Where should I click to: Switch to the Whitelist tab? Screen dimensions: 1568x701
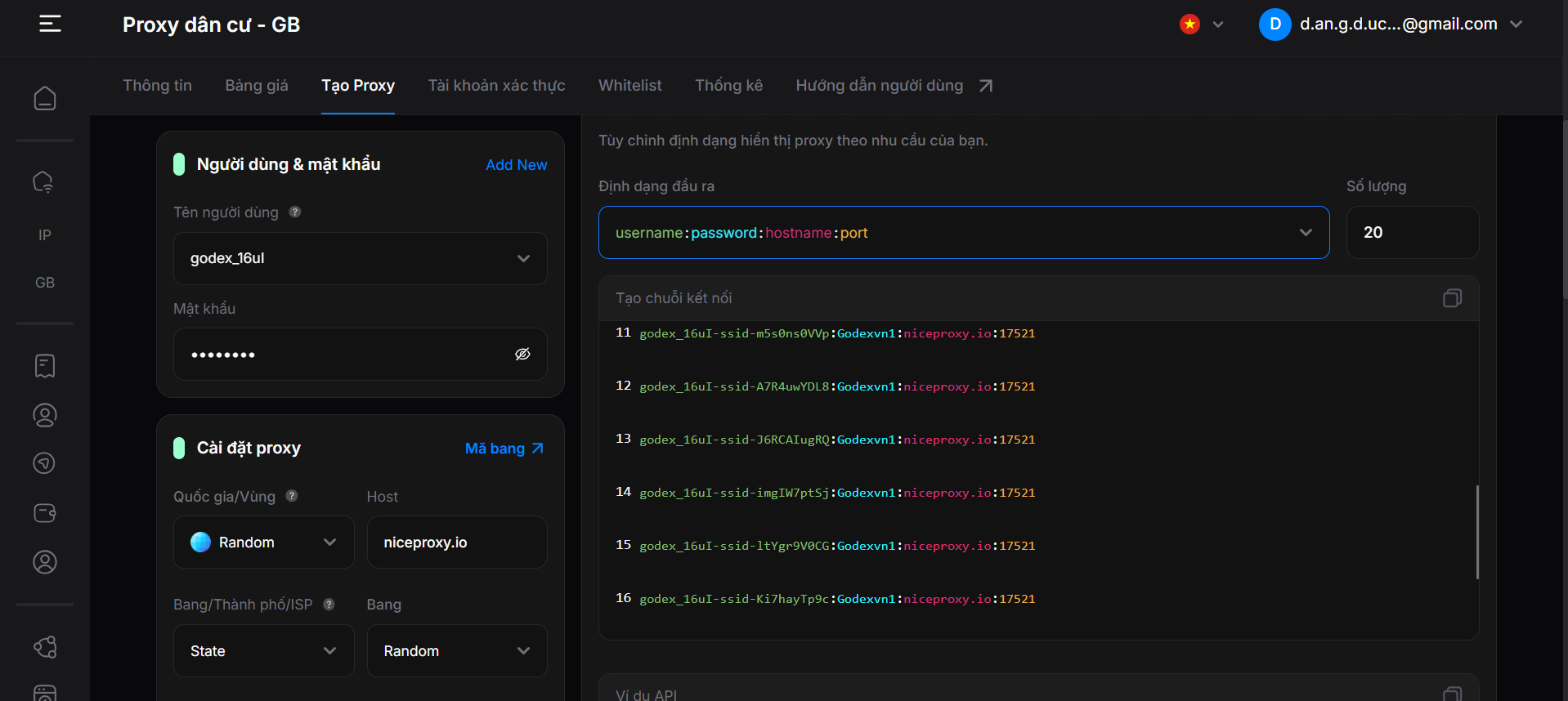click(x=629, y=86)
